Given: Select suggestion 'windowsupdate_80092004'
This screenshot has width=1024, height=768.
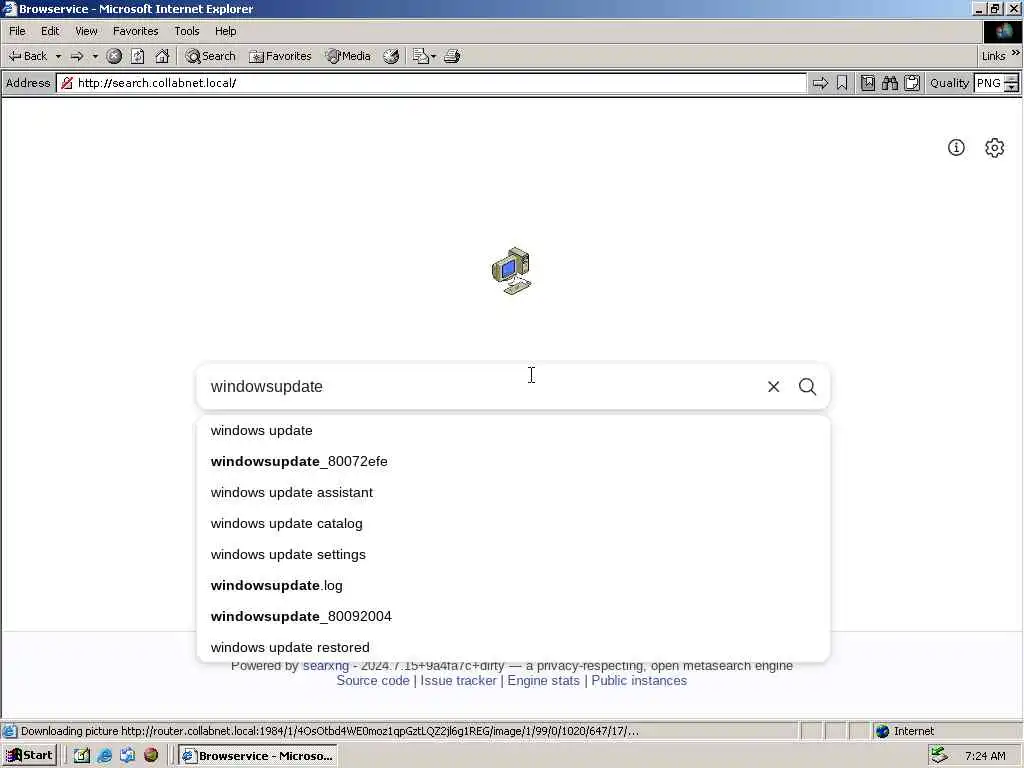Looking at the screenshot, I should point(513,616).
